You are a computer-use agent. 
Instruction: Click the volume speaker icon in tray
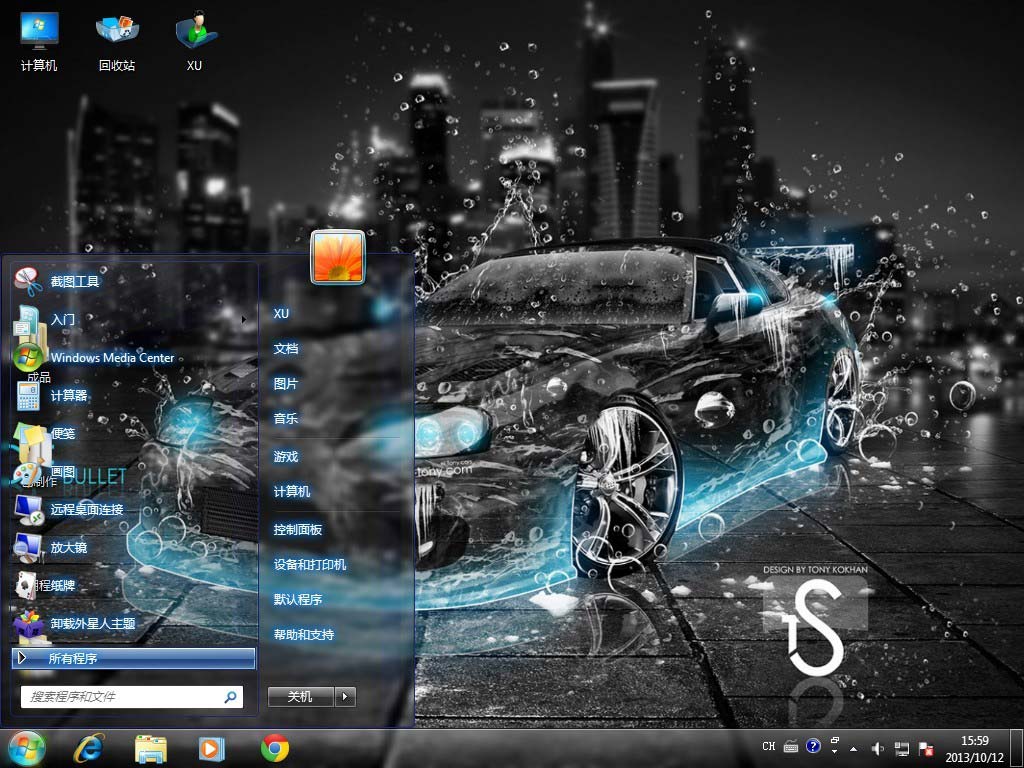pyautogui.click(x=877, y=748)
